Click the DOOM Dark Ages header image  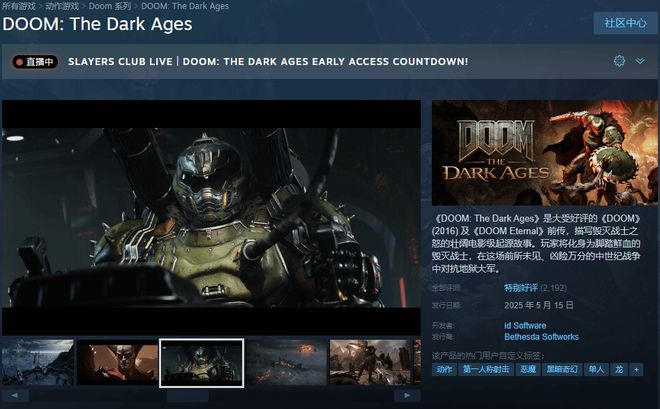click(545, 151)
